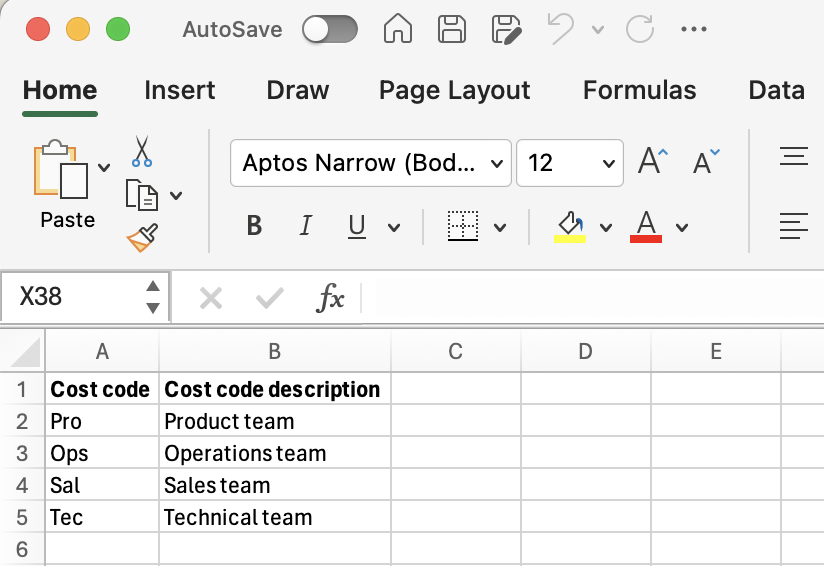Toggle Italic formatting

point(306,227)
